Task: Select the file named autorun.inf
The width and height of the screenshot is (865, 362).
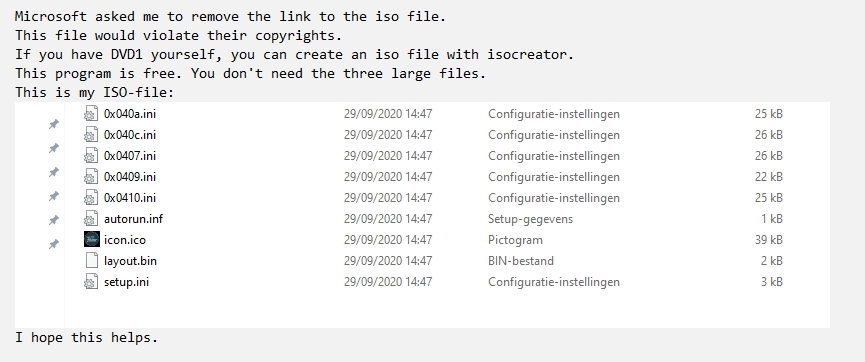Action: point(134,219)
